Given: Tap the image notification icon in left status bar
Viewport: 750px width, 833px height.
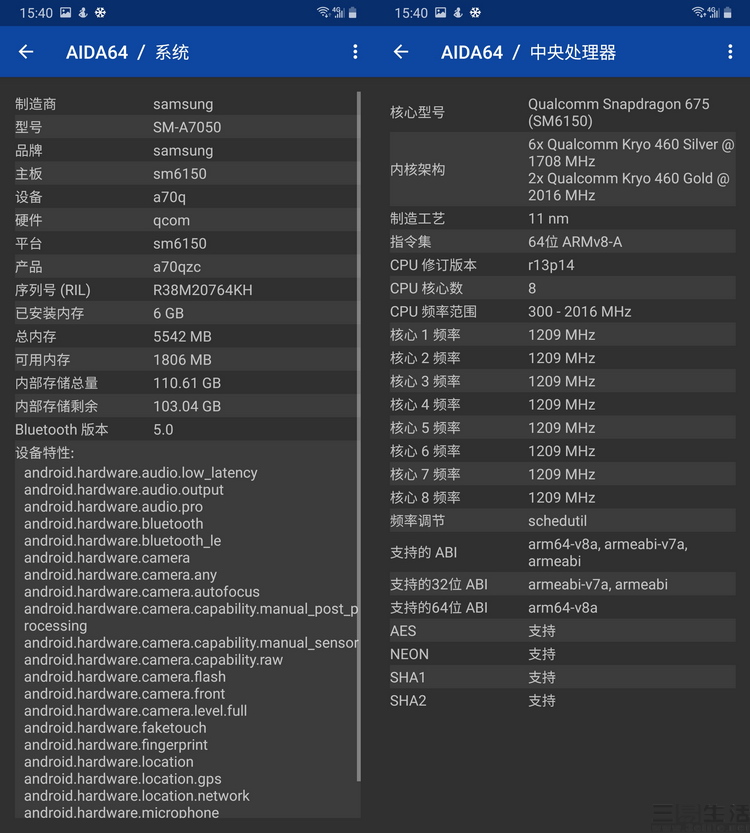Looking at the screenshot, I should (x=65, y=12).
